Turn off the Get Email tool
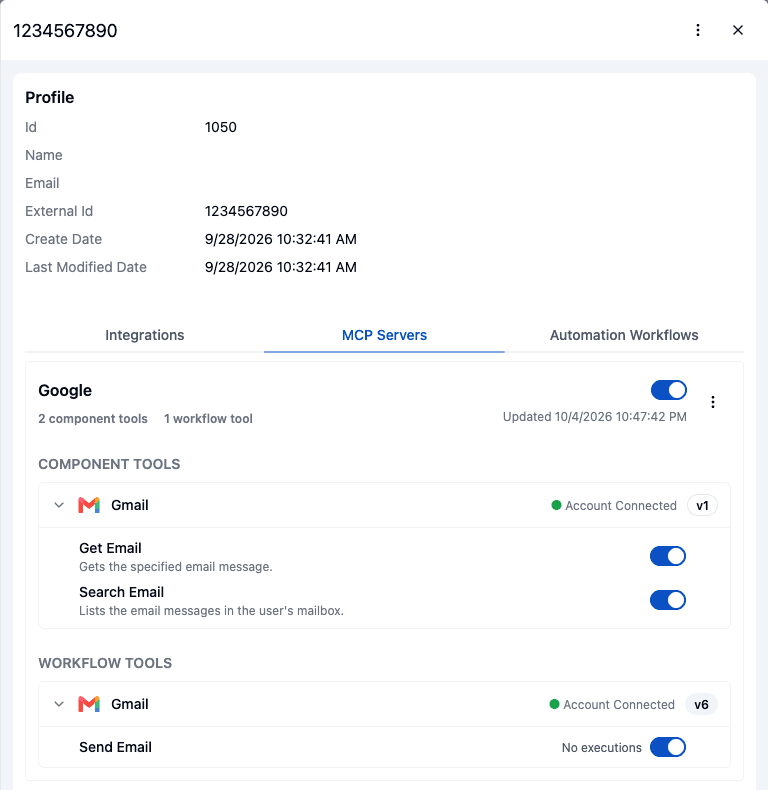768x790 pixels. pos(668,556)
